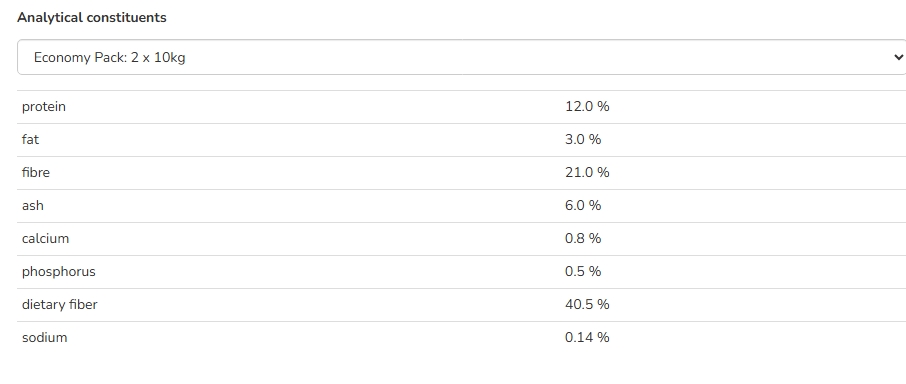906x384 pixels.
Task: Click the 40.5 % dietary fiber value
Action: click(x=587, y=304)
